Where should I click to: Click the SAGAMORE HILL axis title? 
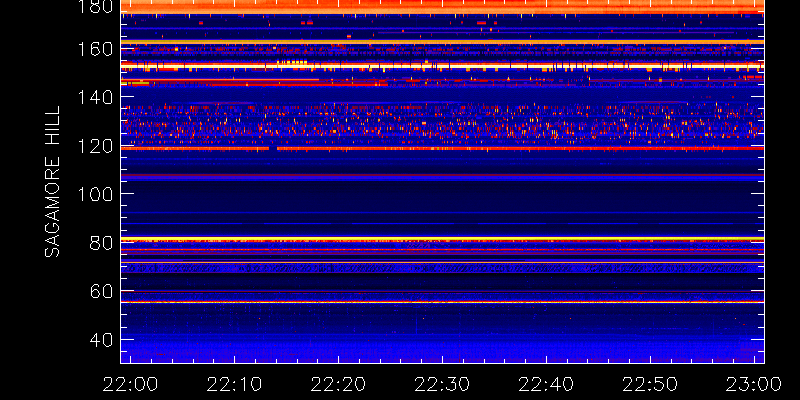pos(53,182)
